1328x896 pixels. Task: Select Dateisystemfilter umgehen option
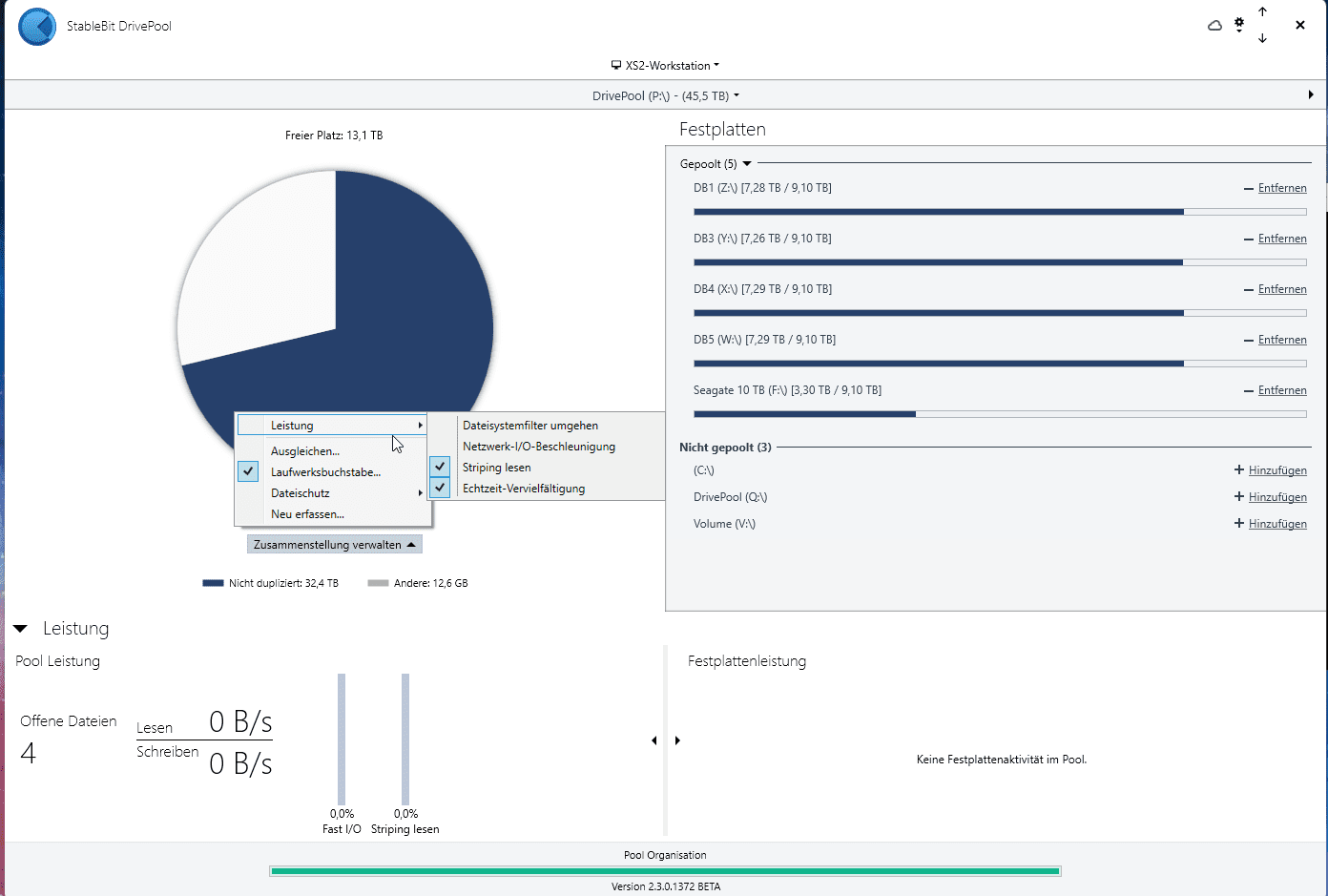pyautogui.click(x=530, y=426)
